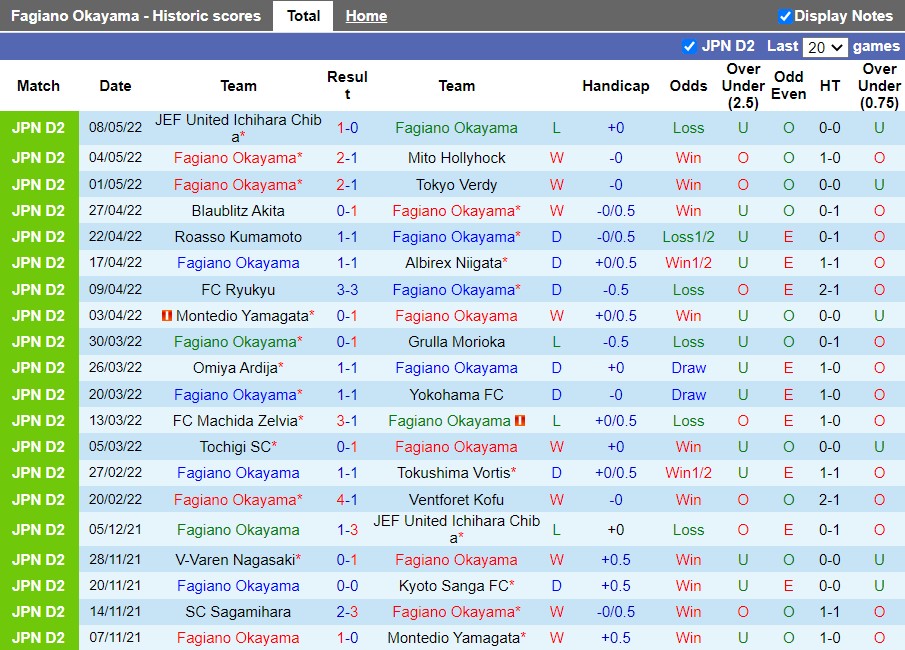Click 1-3 score of 05/12/21 match
Image resolution: width=905 pixels, height=650 pixels.
[347, 530]
